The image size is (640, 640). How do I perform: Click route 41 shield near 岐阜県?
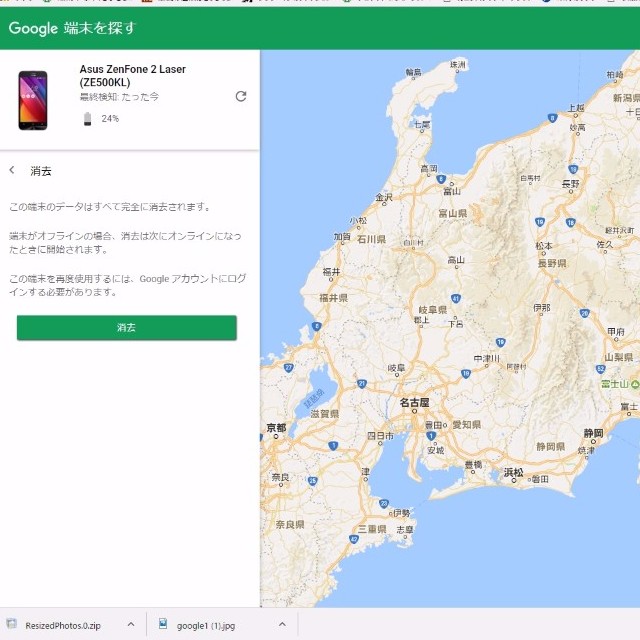click(456, 298)
